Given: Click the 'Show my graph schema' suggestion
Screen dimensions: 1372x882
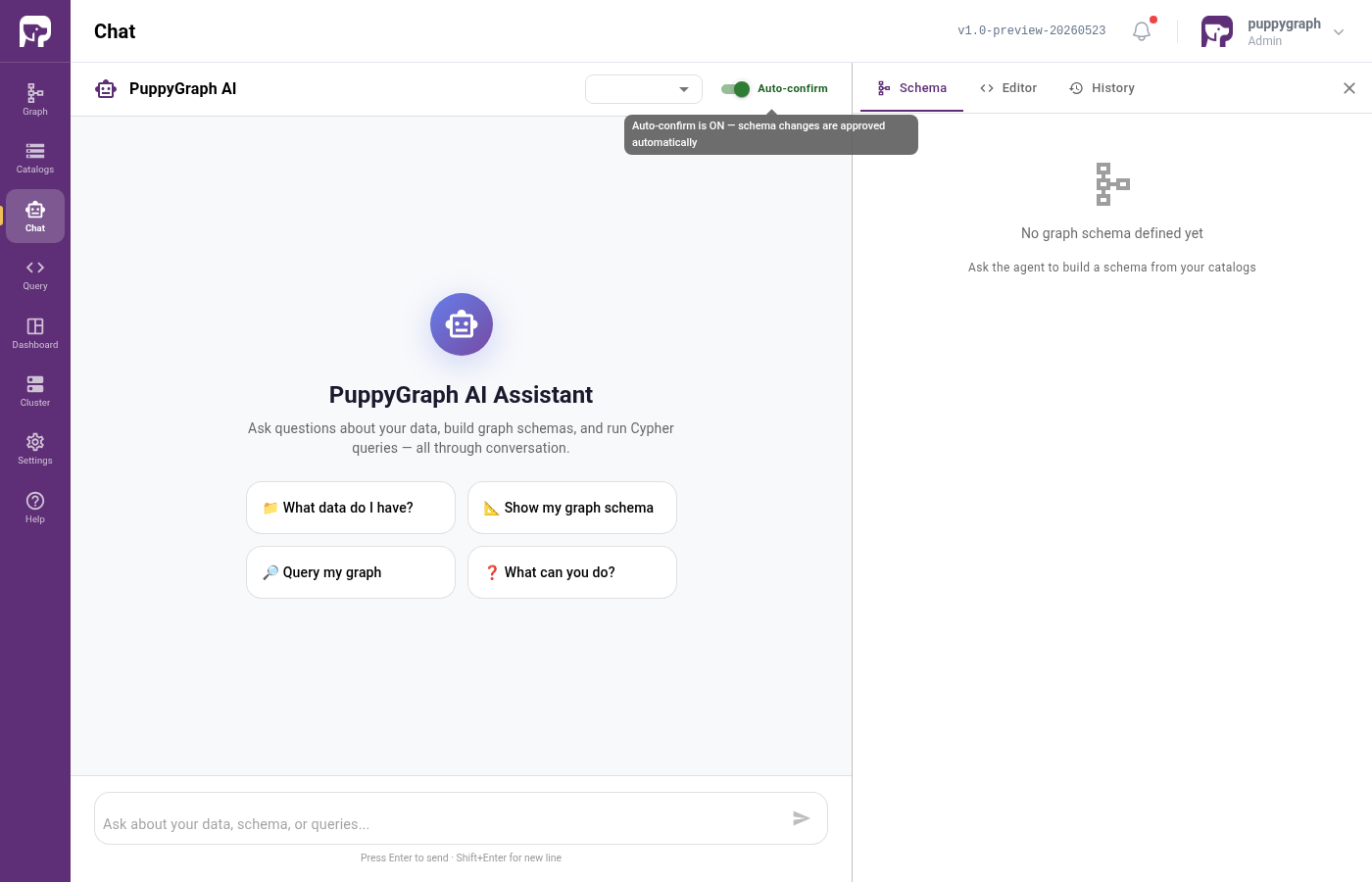Looking at the screenshot, I should coord(572,508).
